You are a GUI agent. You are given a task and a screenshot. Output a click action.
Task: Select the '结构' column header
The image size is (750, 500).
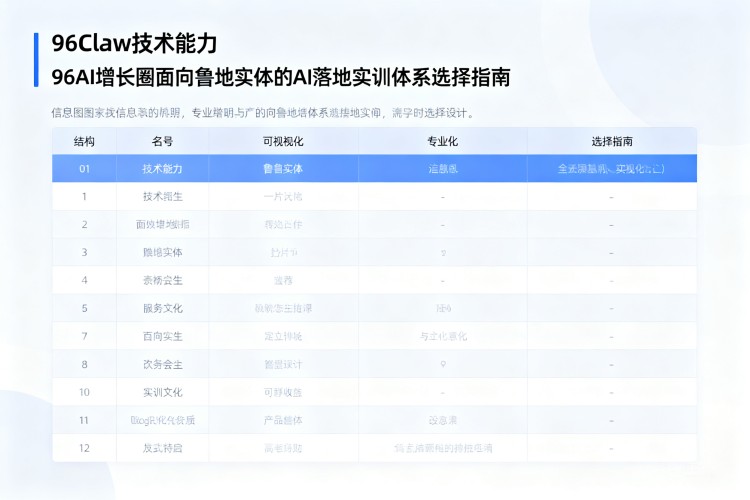point(84,142)
